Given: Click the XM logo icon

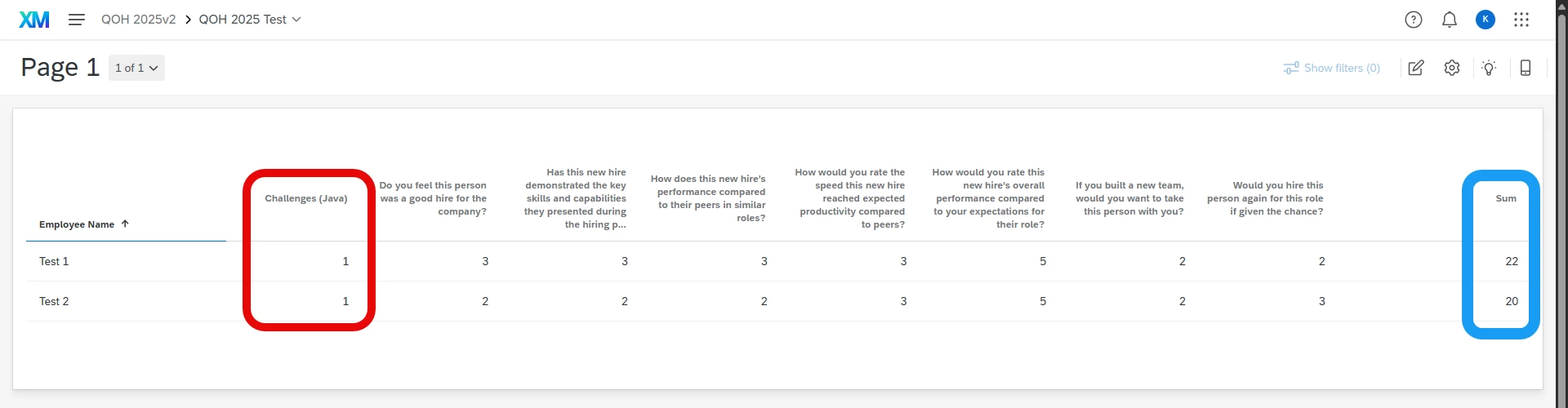Looking at the screenshot, I should coord(34,20).
